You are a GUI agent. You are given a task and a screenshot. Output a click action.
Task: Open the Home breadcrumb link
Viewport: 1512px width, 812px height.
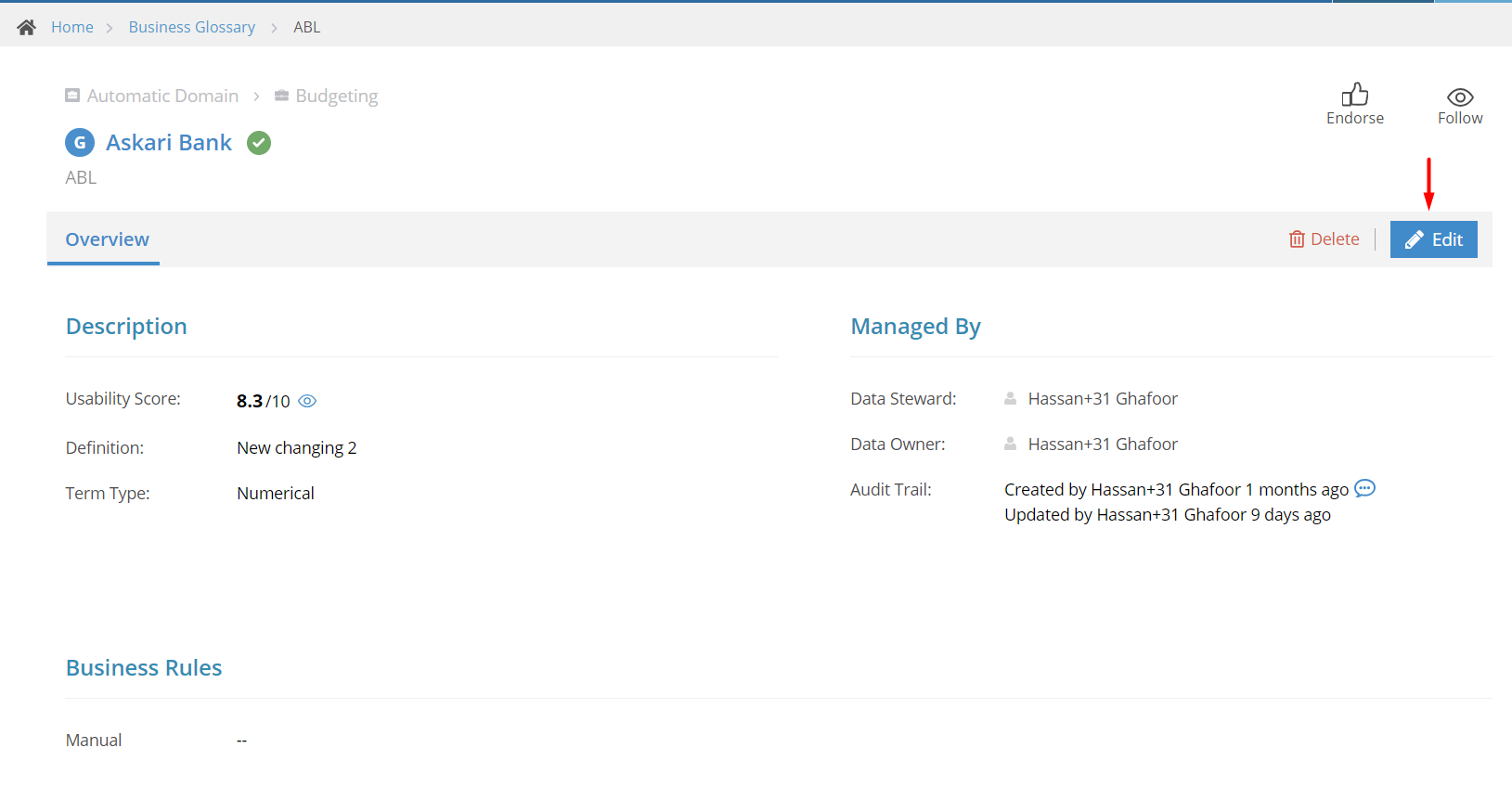click(x=72, y=27)
